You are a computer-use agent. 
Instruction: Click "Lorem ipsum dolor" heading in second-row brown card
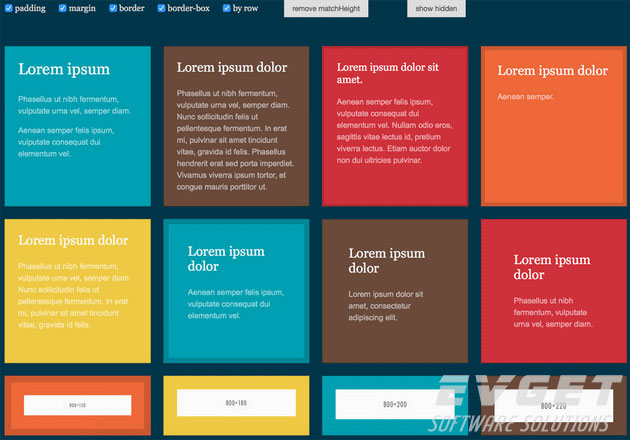pyautogui.click(x=387, y=261)
